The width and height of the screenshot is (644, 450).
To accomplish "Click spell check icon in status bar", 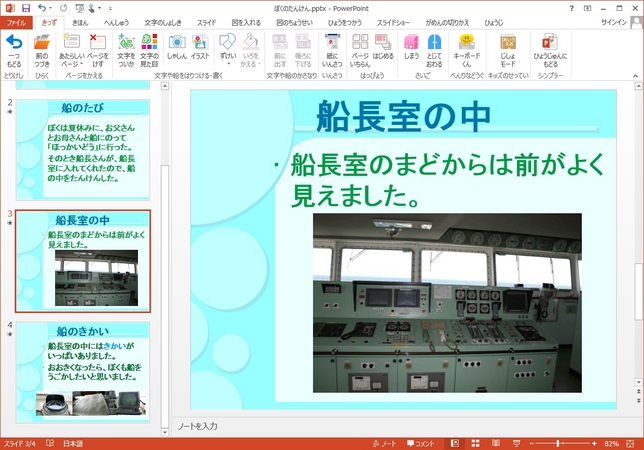I will click(x=50, y=443).
